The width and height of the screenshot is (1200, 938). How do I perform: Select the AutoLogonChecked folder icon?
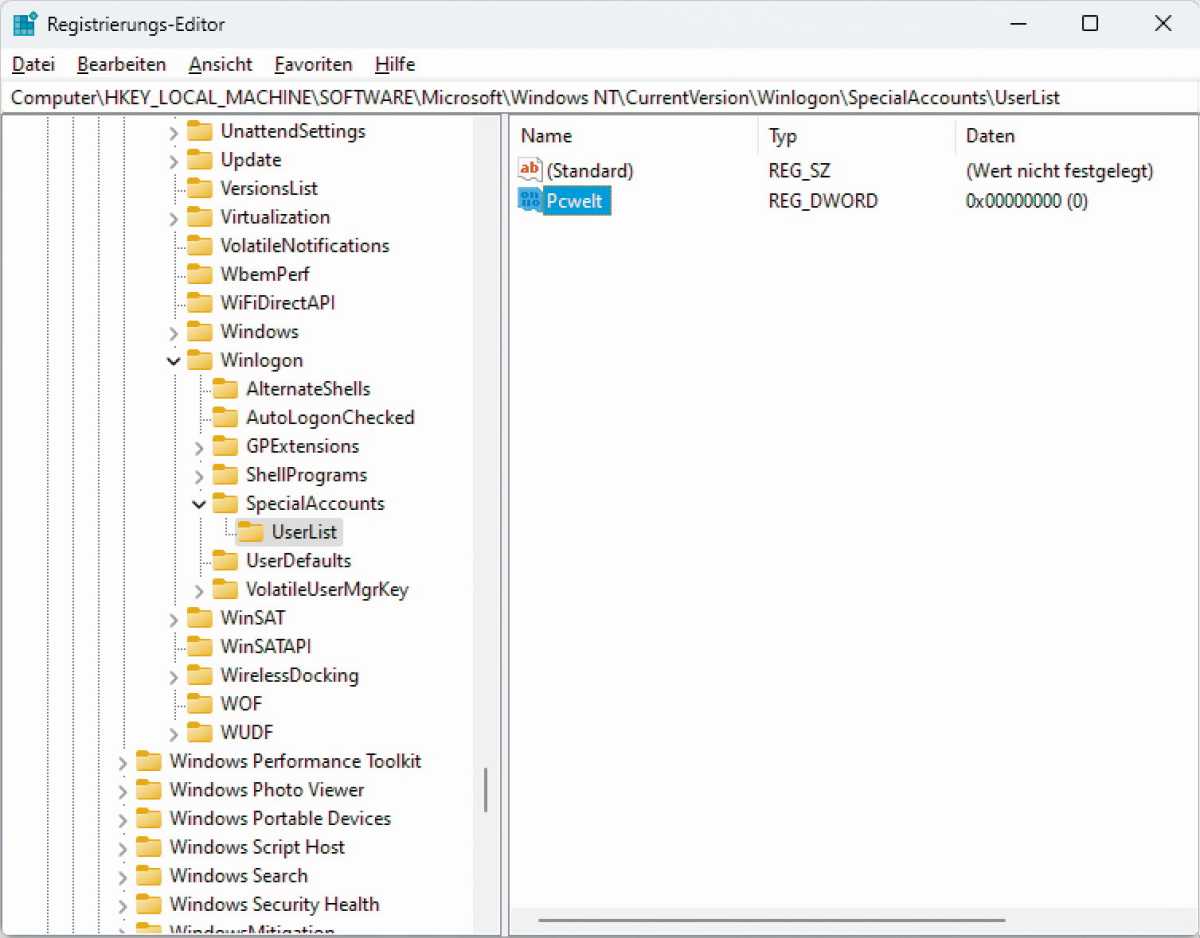(226, 418)
